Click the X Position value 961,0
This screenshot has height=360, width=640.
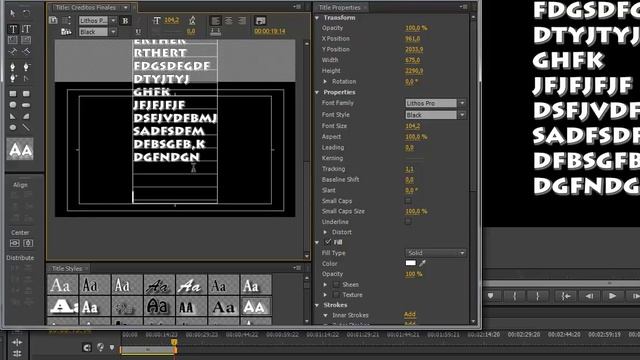pos(413,38)
